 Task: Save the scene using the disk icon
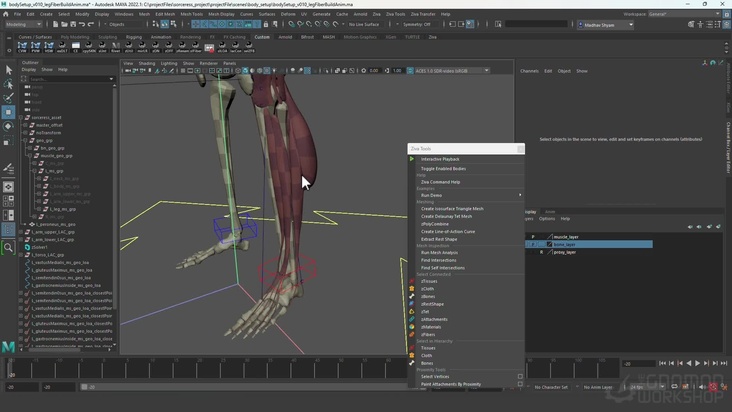73,24
